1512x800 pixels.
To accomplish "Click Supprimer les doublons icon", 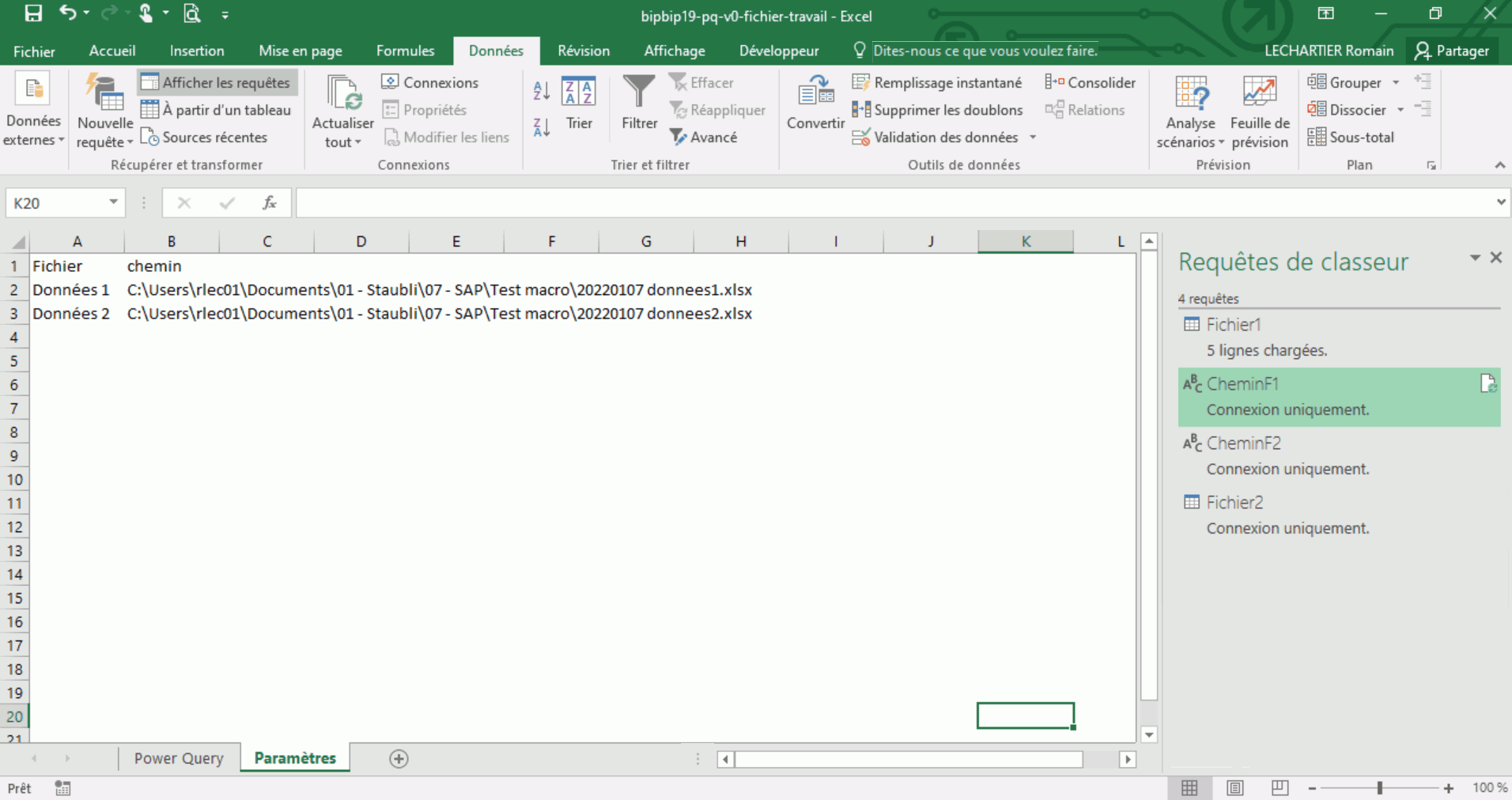I will (861, 110).
